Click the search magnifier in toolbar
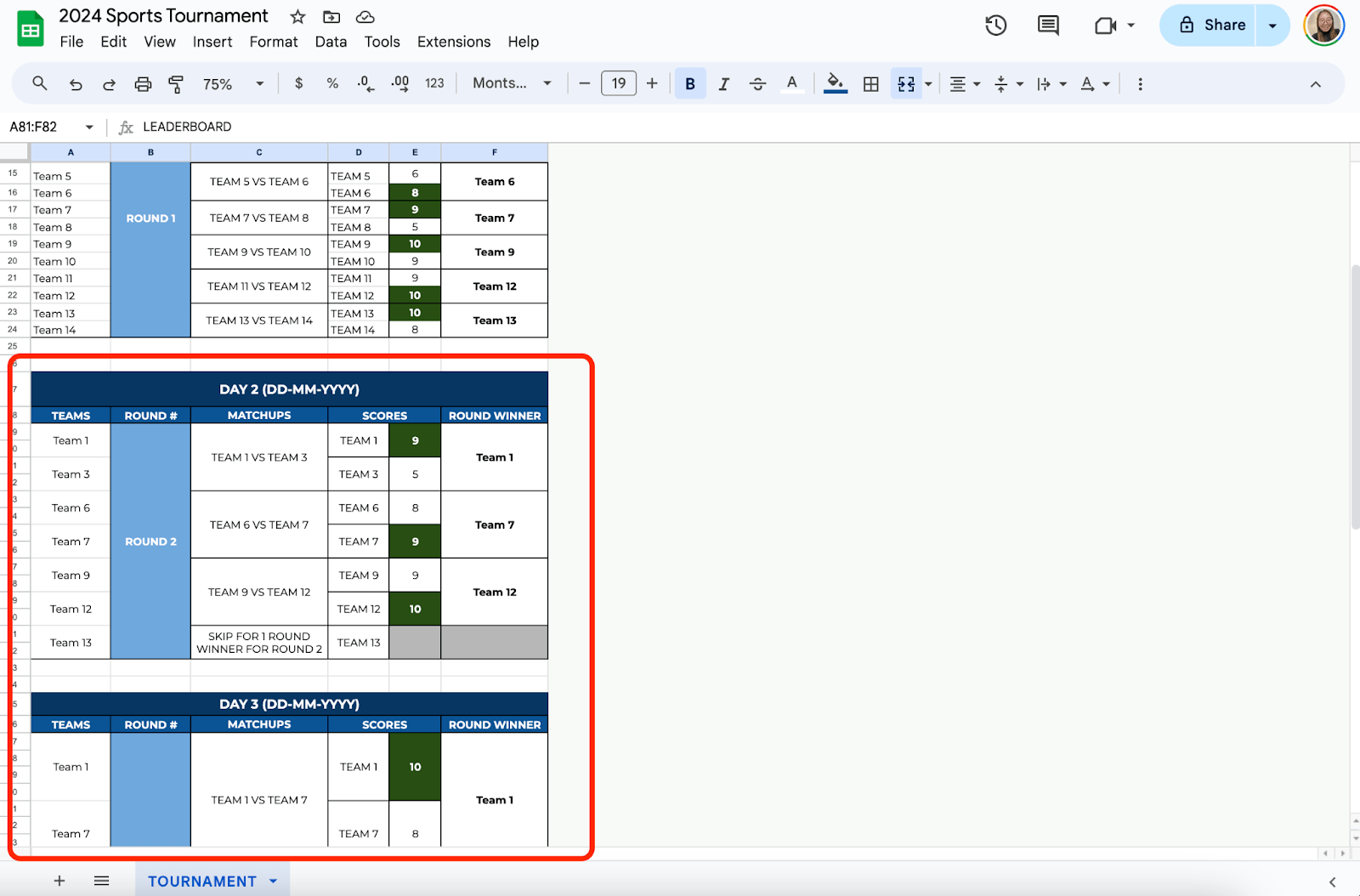The height and width of the screenshot is (896, 1360). [x=40, y=83]
